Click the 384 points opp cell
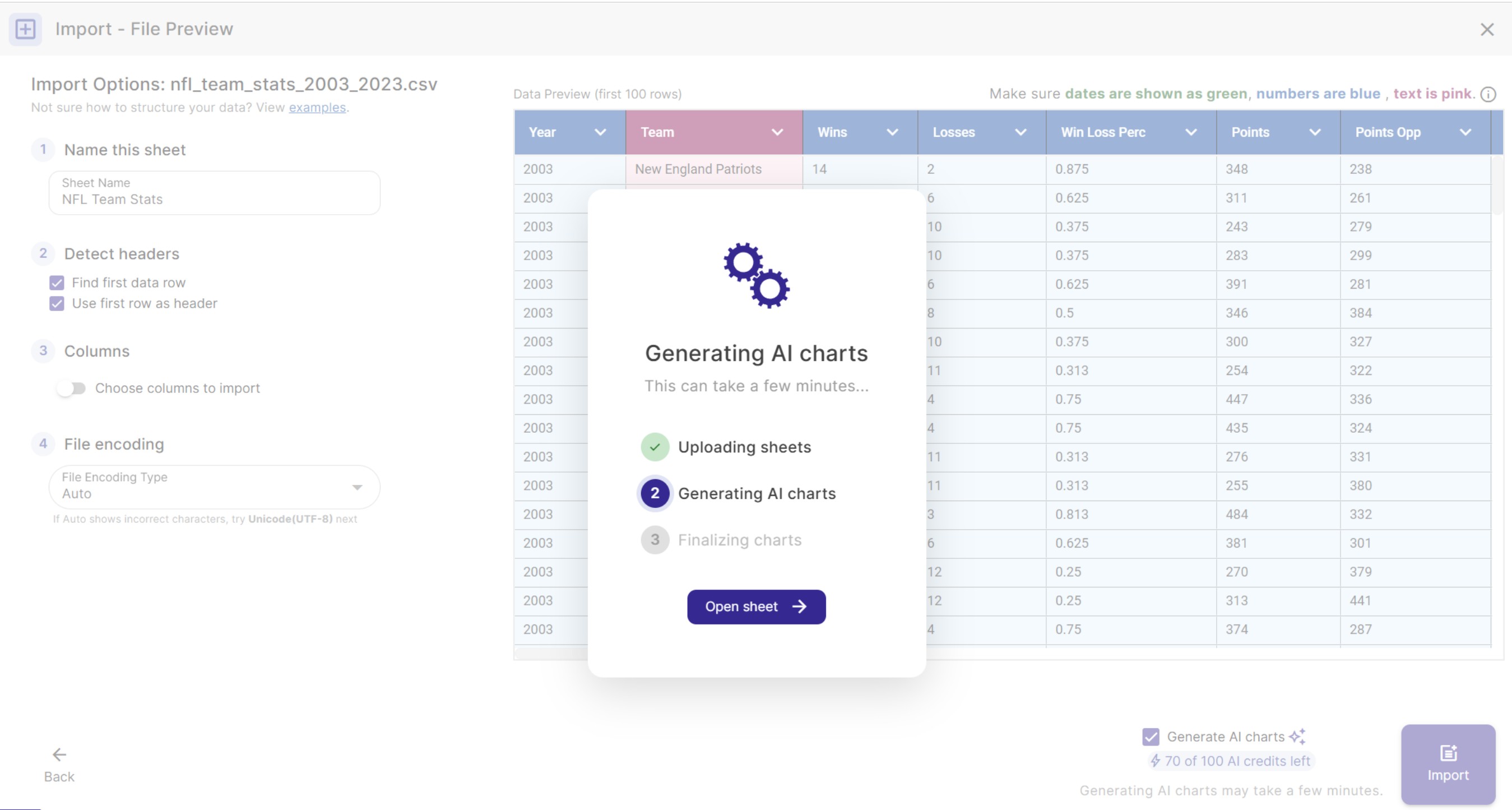 pyautogui.click(x=1415, y=313)
